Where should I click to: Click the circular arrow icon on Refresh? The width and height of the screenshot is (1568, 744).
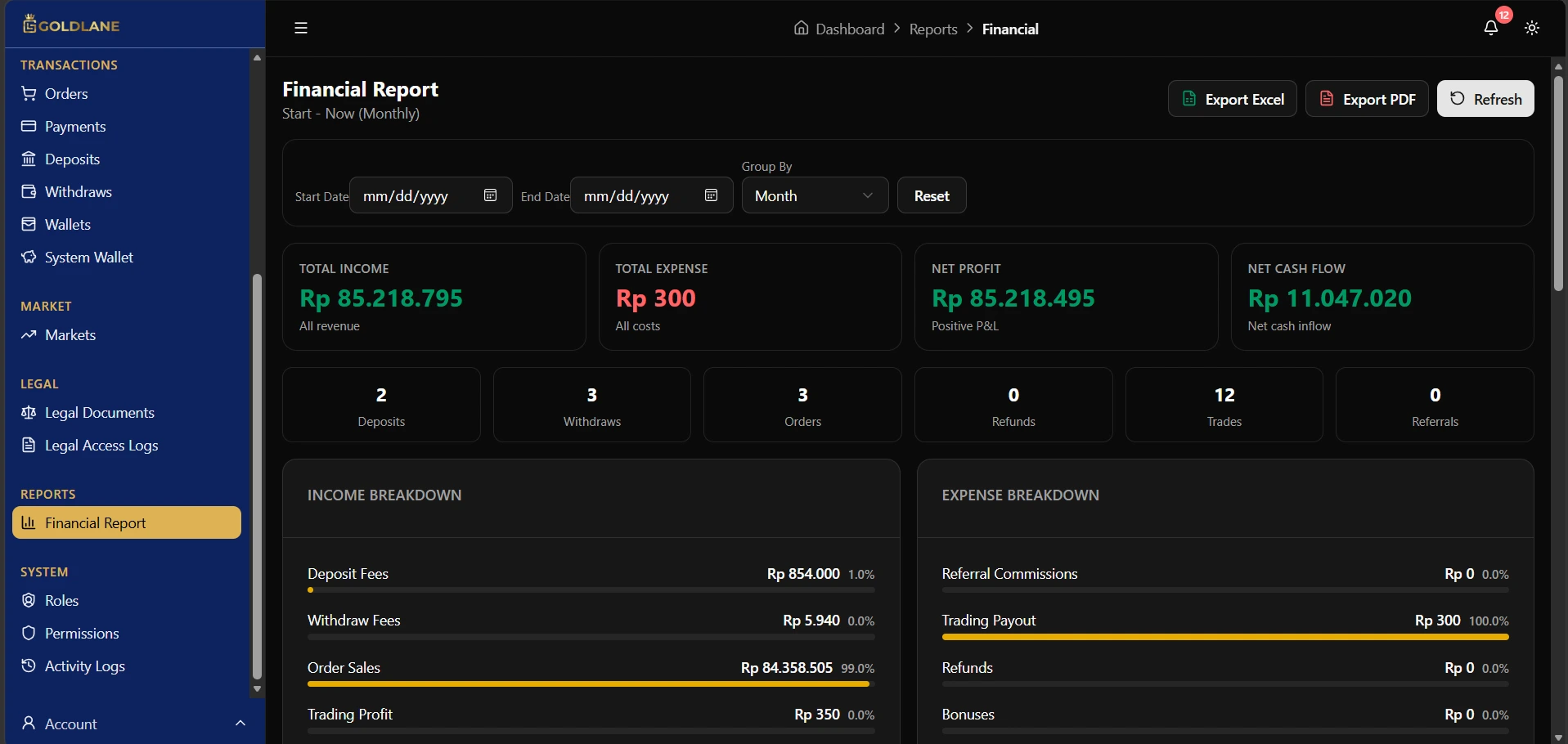(1458, 98)
